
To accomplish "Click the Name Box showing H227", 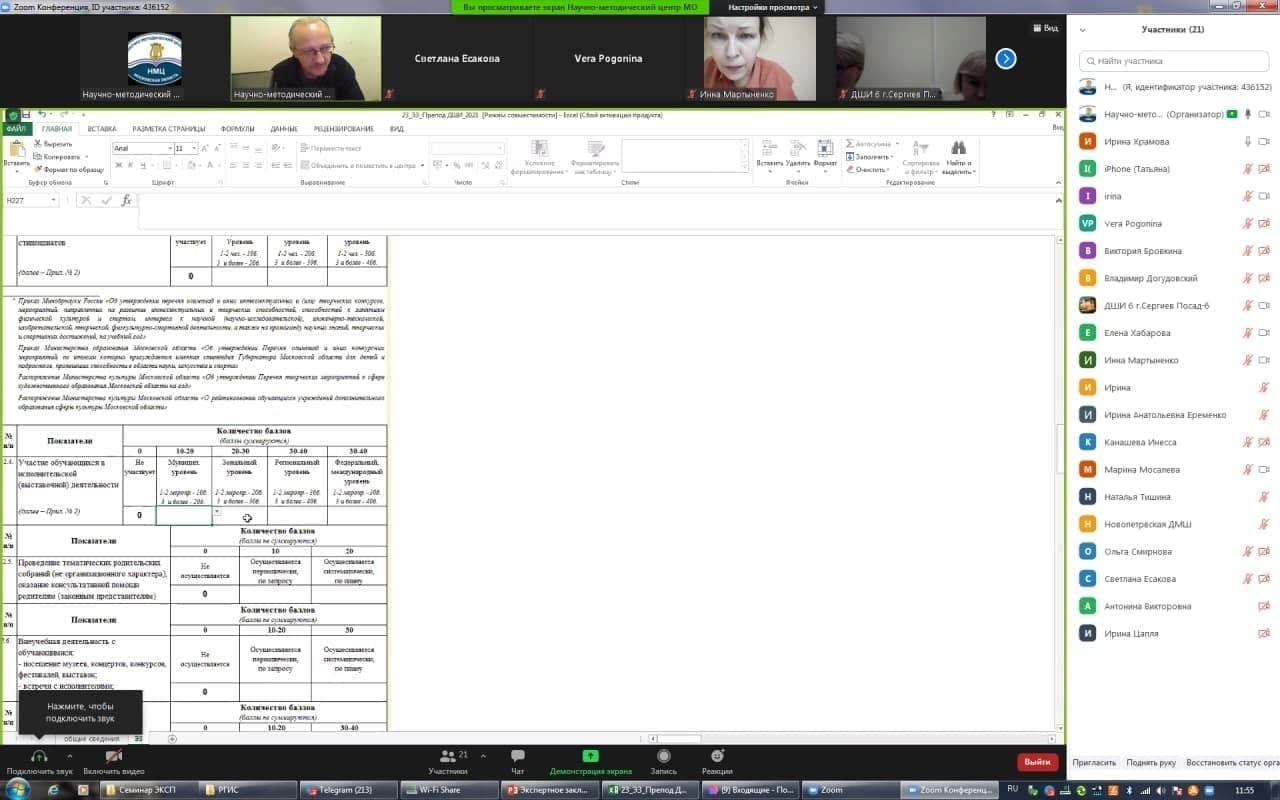I will (32, 201).
